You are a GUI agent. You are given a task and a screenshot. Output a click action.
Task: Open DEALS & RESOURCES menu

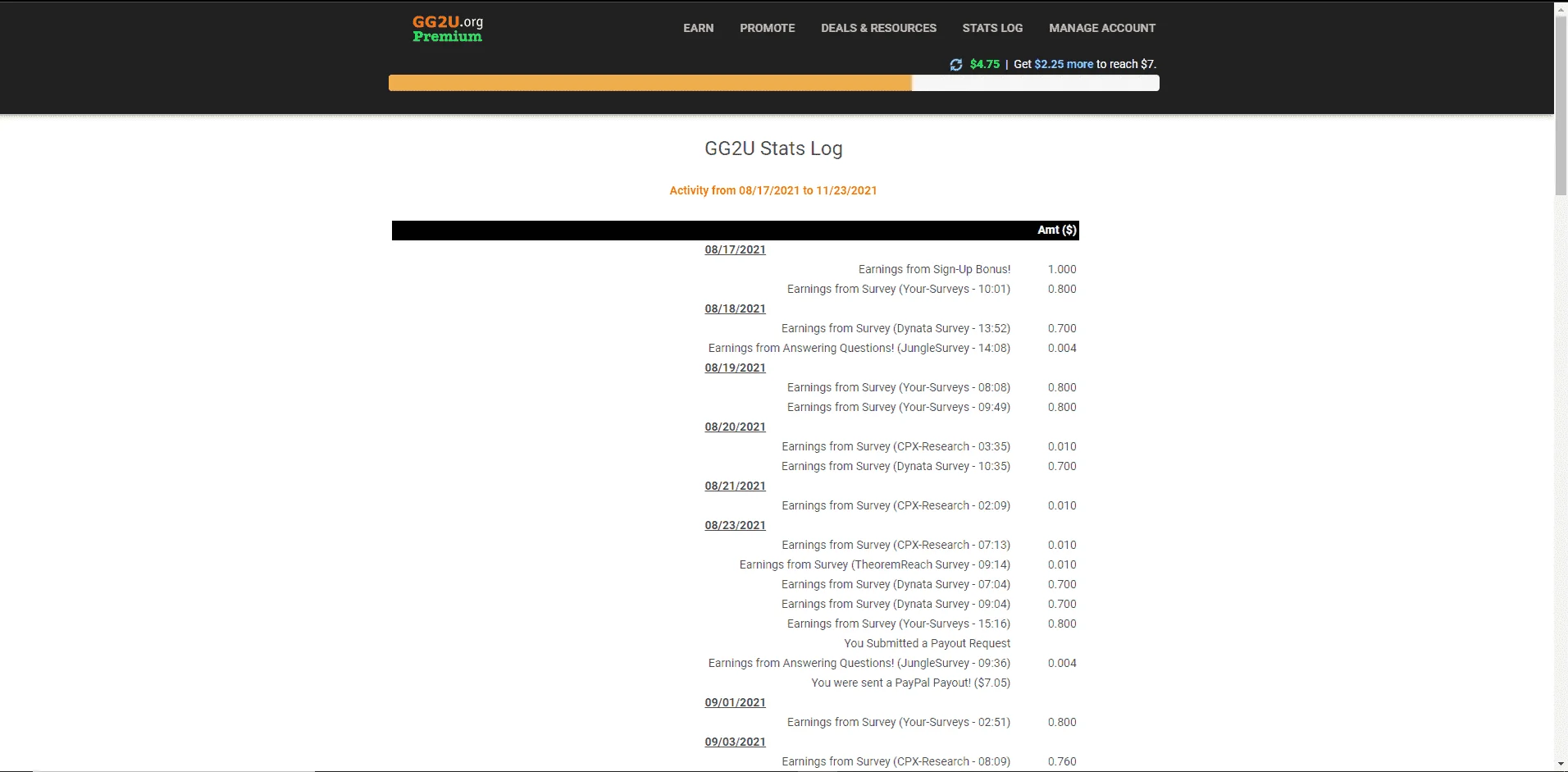click(x=878, y=28)
